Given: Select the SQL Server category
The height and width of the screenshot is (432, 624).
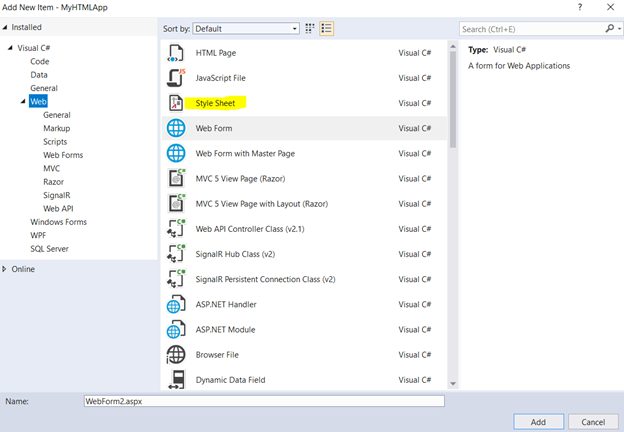Looking at the screenshot, I should pyautogui.click(x=49, y=249).
